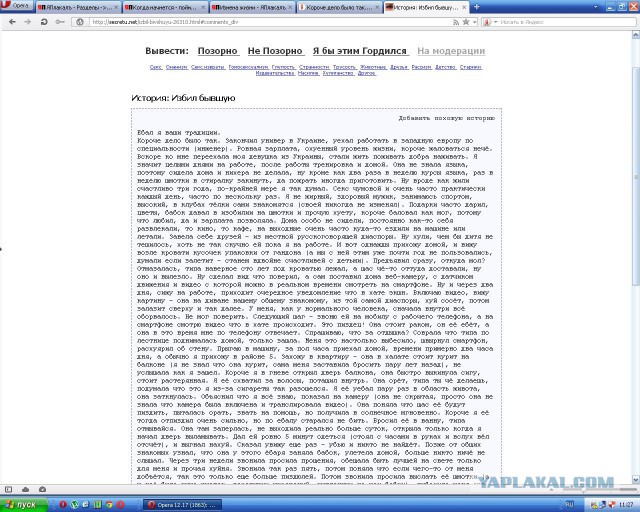Image resolution: width=640 pixels, height=512 pixels.
Task: Close the 'Когда начнется' tab
Action: [x=203, y=7]
